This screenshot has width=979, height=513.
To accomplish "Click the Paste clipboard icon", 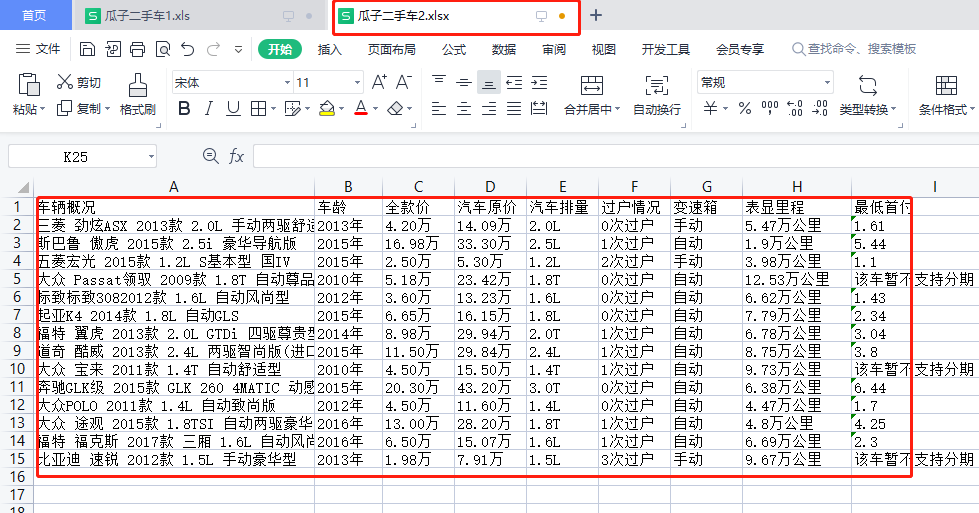I will [x=29, y=84].
